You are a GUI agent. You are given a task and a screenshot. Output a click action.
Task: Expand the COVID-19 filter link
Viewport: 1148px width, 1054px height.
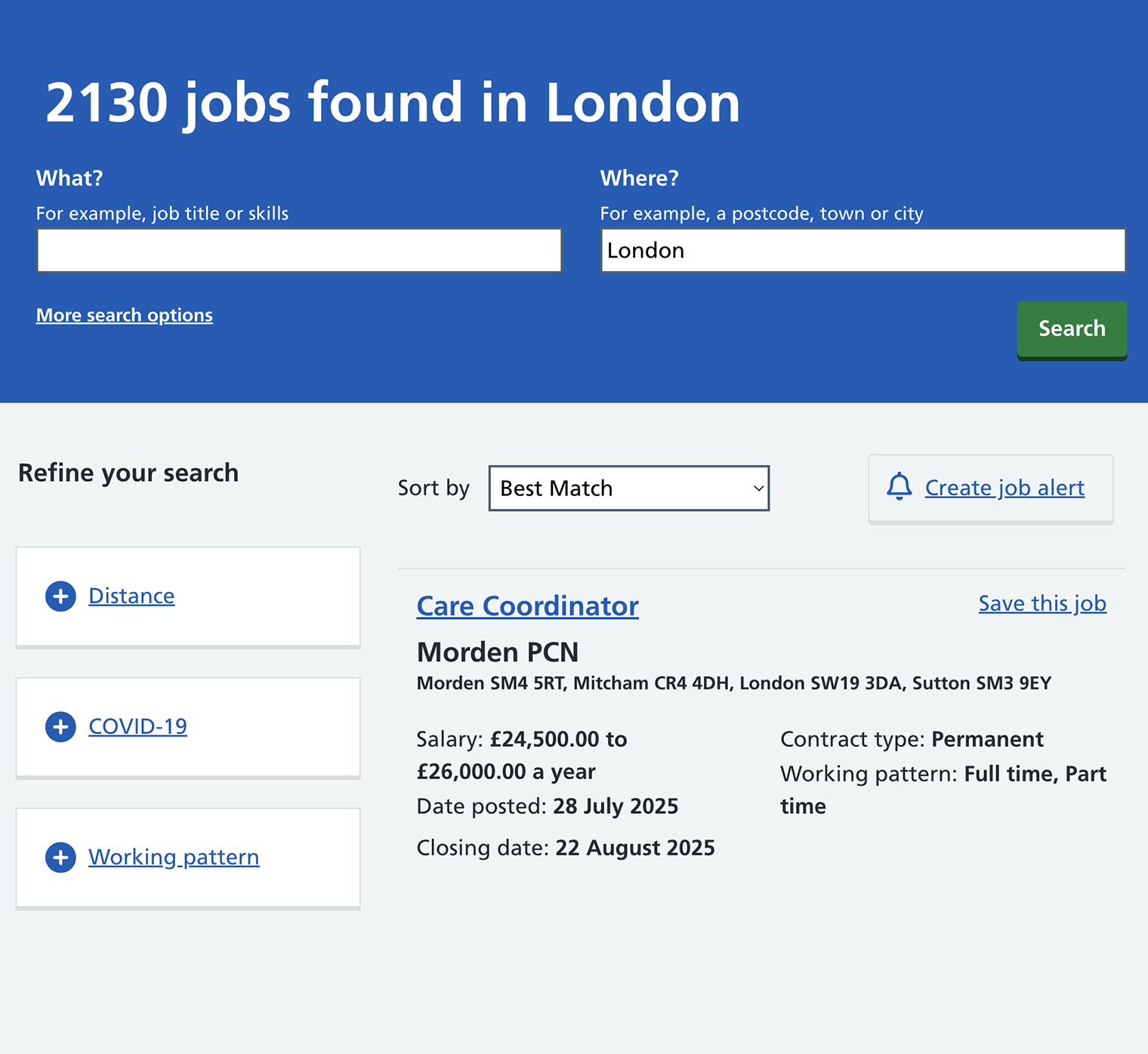click(137, 727)
